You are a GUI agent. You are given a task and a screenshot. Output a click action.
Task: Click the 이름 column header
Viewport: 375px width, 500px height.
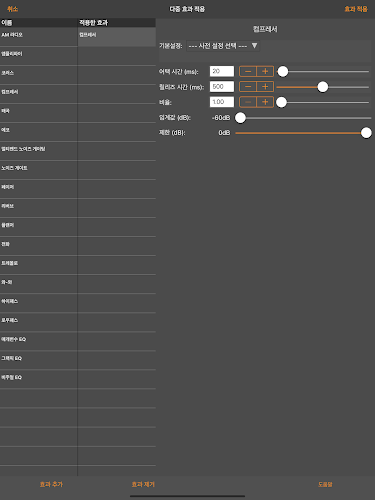coord(39,23)
